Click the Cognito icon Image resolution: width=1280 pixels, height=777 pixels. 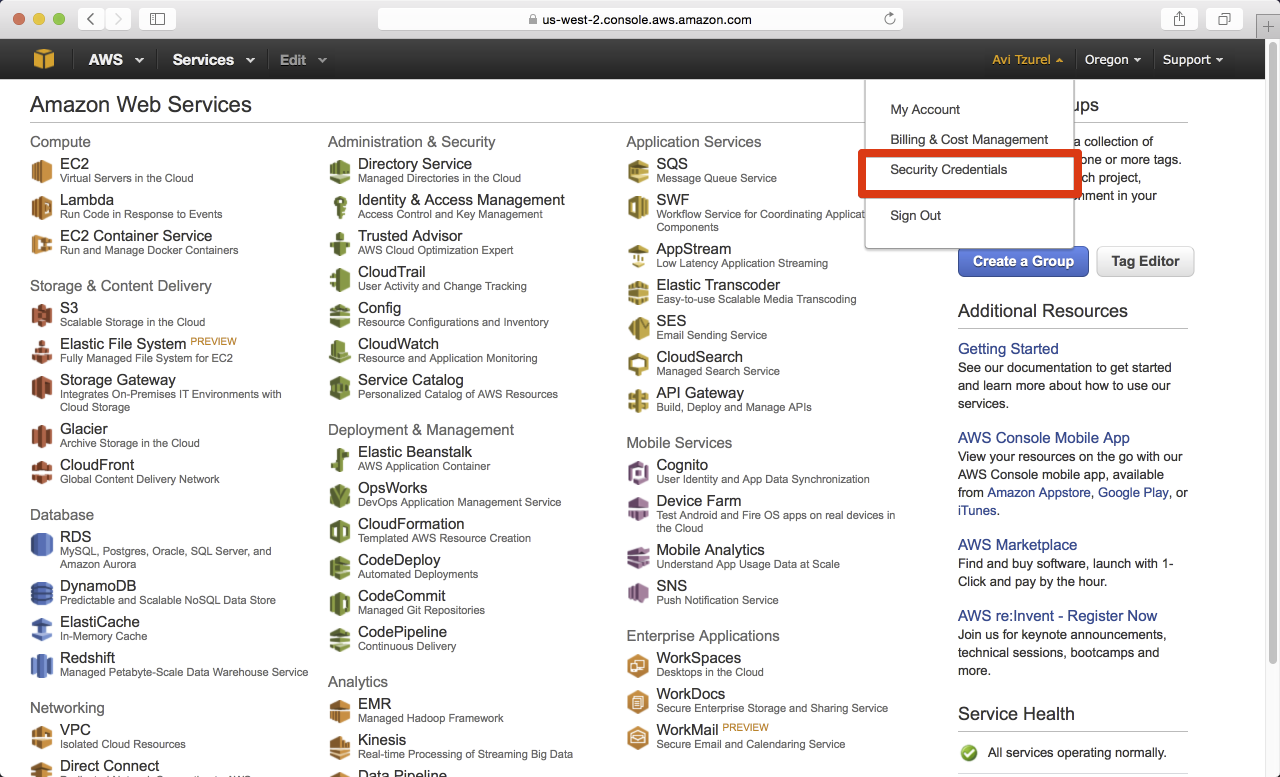tap(638, 473)
